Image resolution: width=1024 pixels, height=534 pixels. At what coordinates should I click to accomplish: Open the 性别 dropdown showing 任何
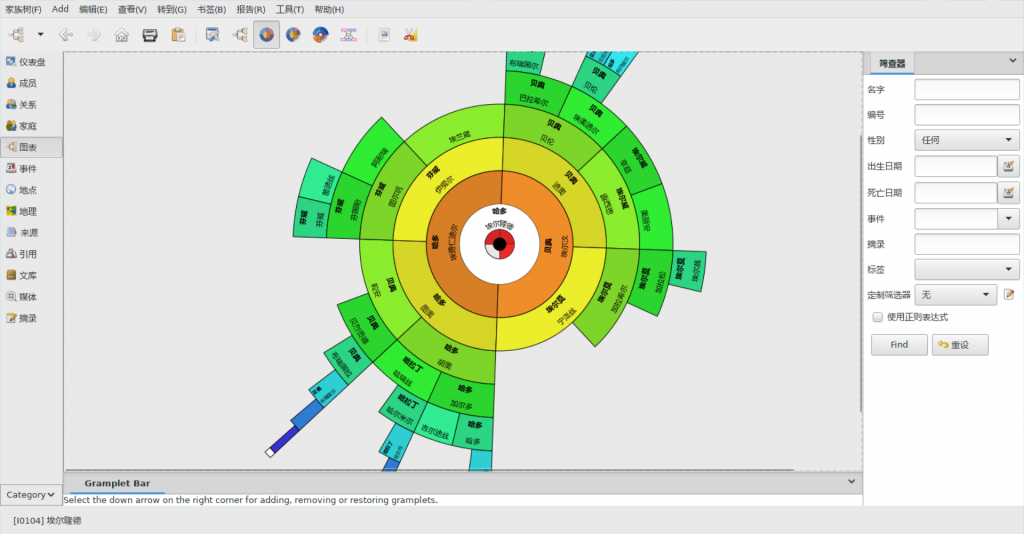(966, 140)
